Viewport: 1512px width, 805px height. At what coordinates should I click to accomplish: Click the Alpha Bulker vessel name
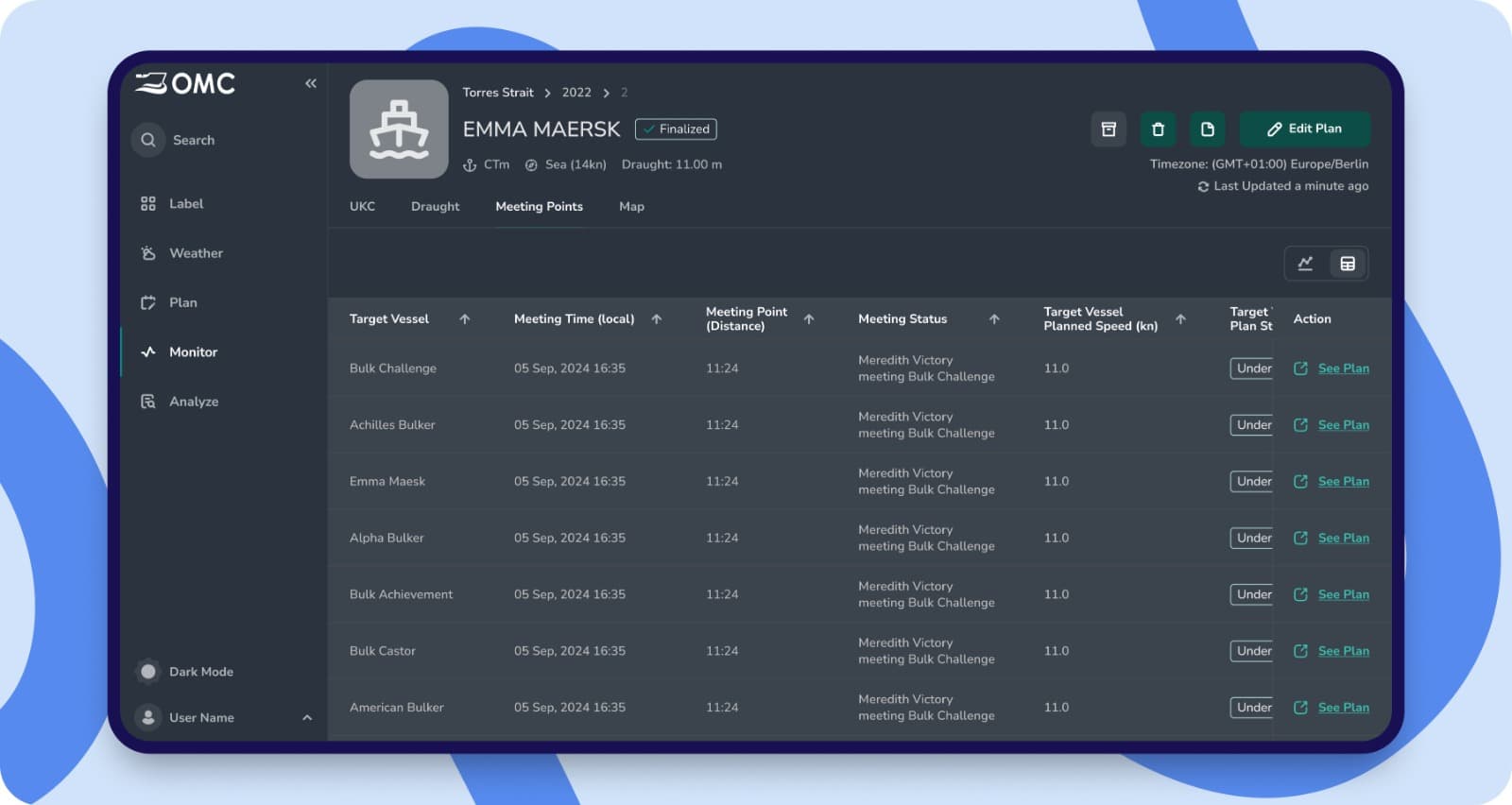pyautogui.click(x=387, y=539)
